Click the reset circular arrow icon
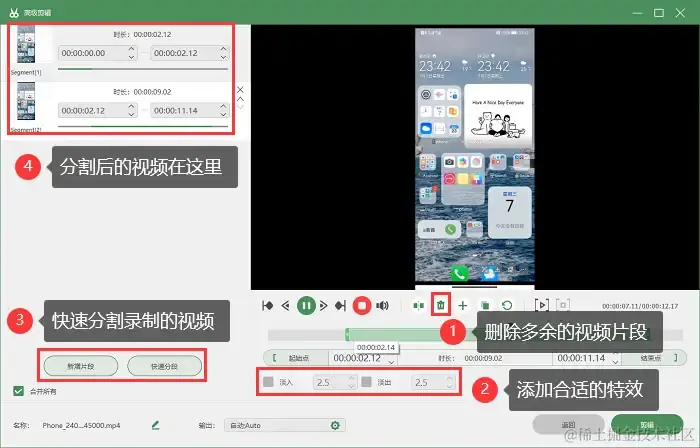 [507, 306]
